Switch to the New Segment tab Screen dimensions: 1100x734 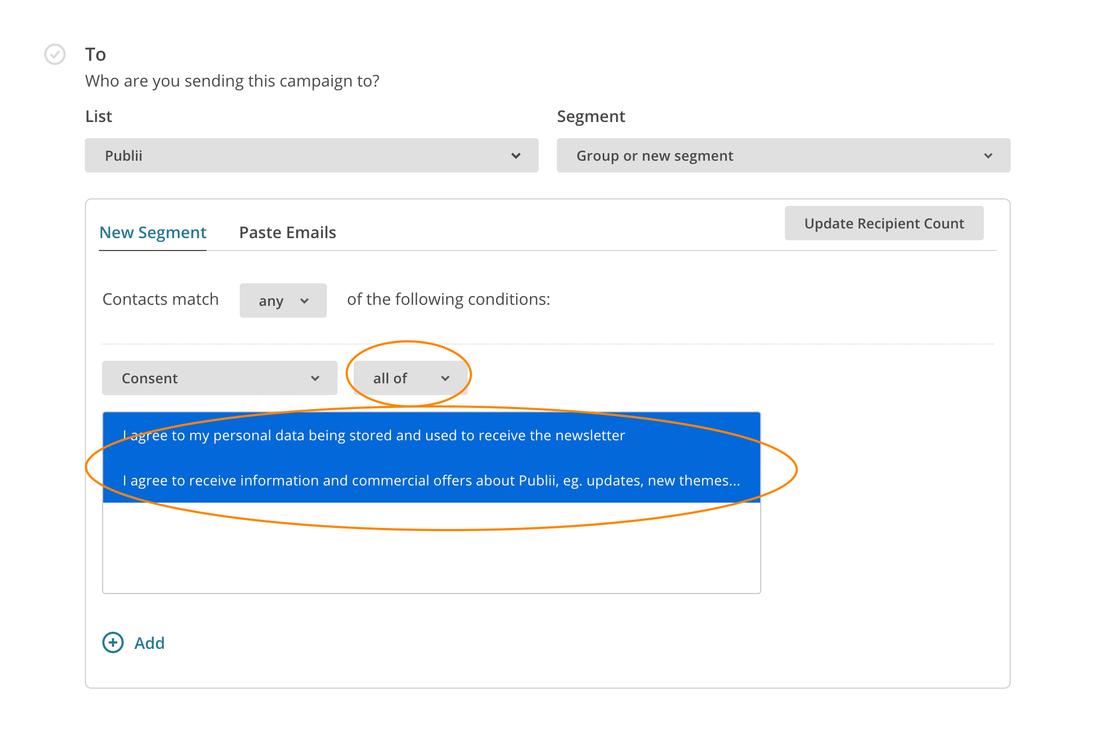click(152, 233)
